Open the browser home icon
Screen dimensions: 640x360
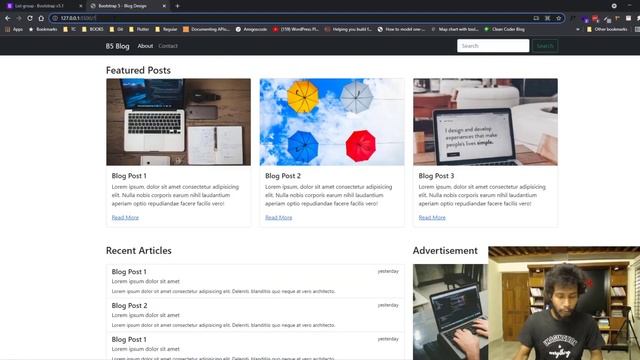click(41, 18)
